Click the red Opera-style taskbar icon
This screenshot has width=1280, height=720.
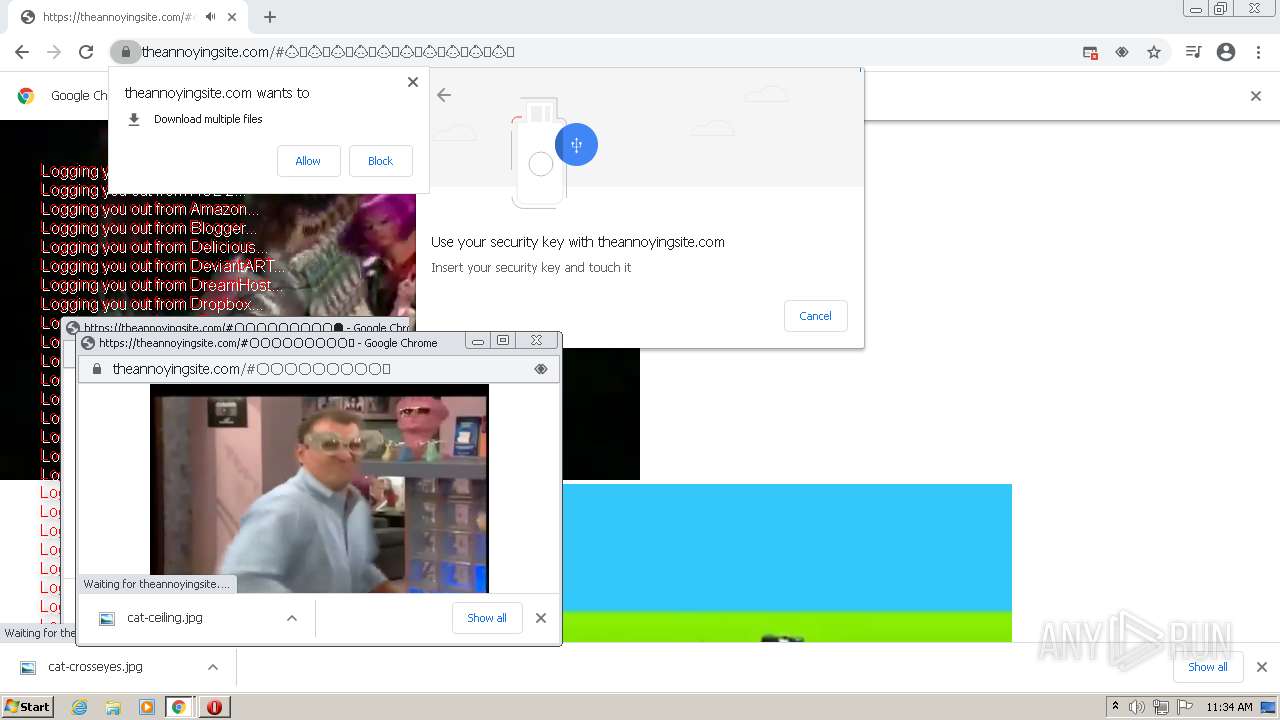[x=214, y=707]
